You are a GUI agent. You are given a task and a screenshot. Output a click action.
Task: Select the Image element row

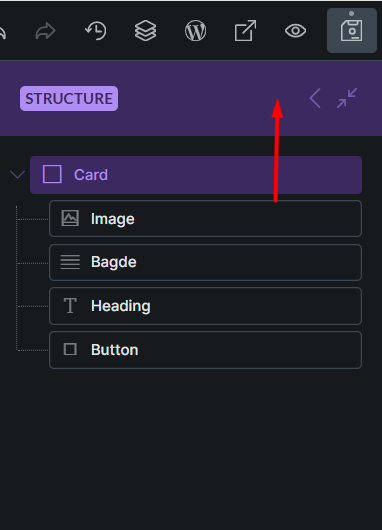(x=206, y=219)
